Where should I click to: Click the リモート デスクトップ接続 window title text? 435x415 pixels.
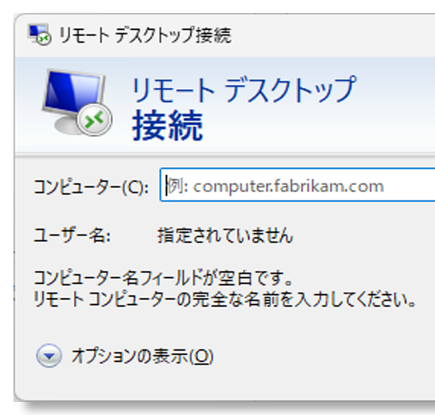pos(145,35)
